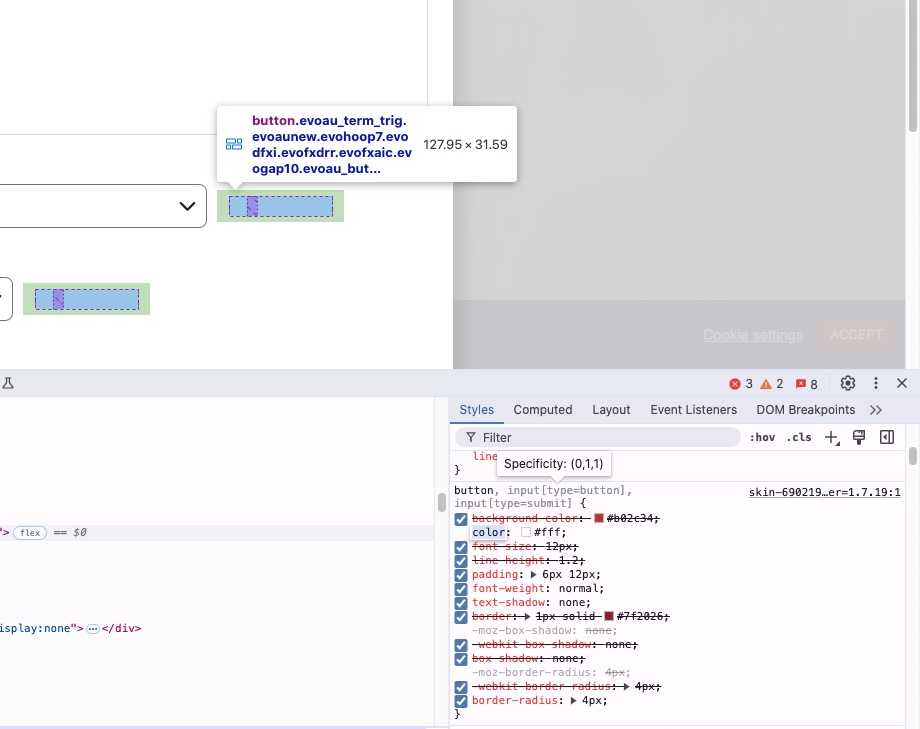The image size is (920, 729).
Task: Click the red error count indicator
Action: coord(741,384)
